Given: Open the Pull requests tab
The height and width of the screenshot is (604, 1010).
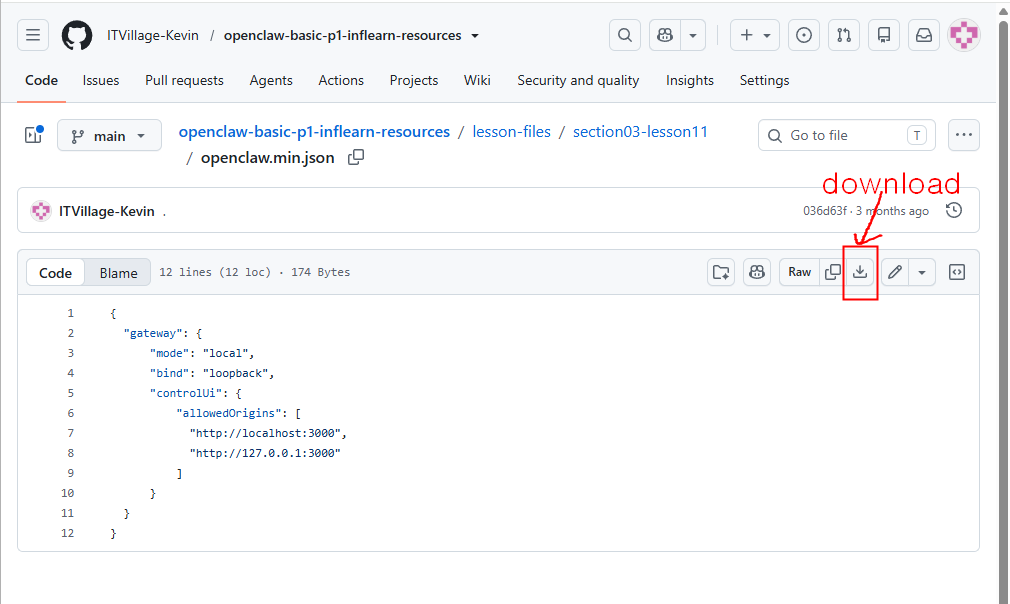Looking at the screenshot, I should tap(184, 80).
